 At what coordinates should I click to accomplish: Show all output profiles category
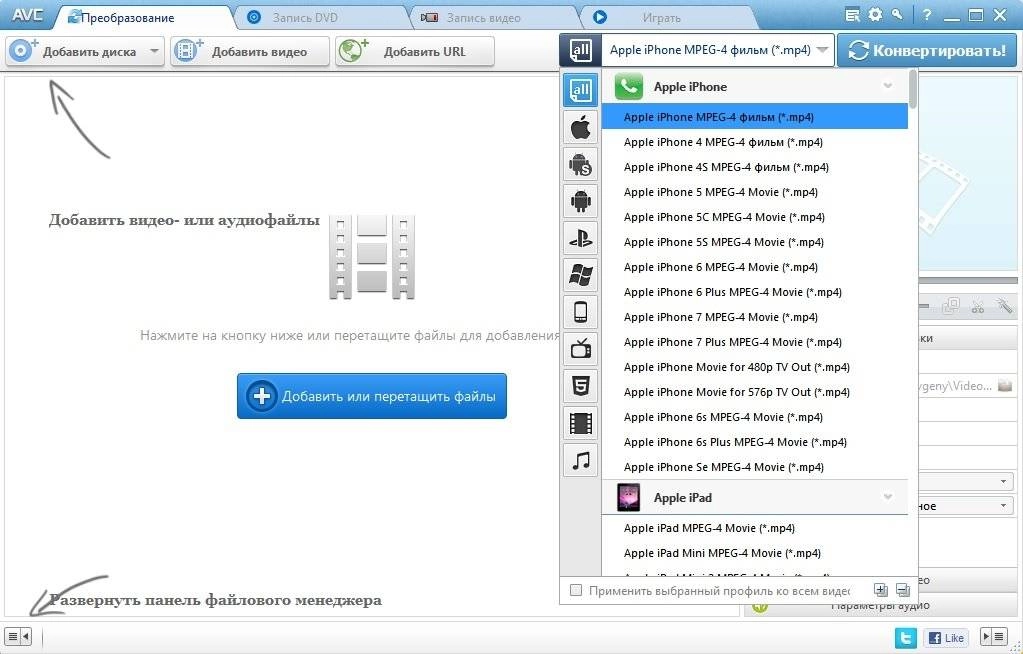click(580, 90)
